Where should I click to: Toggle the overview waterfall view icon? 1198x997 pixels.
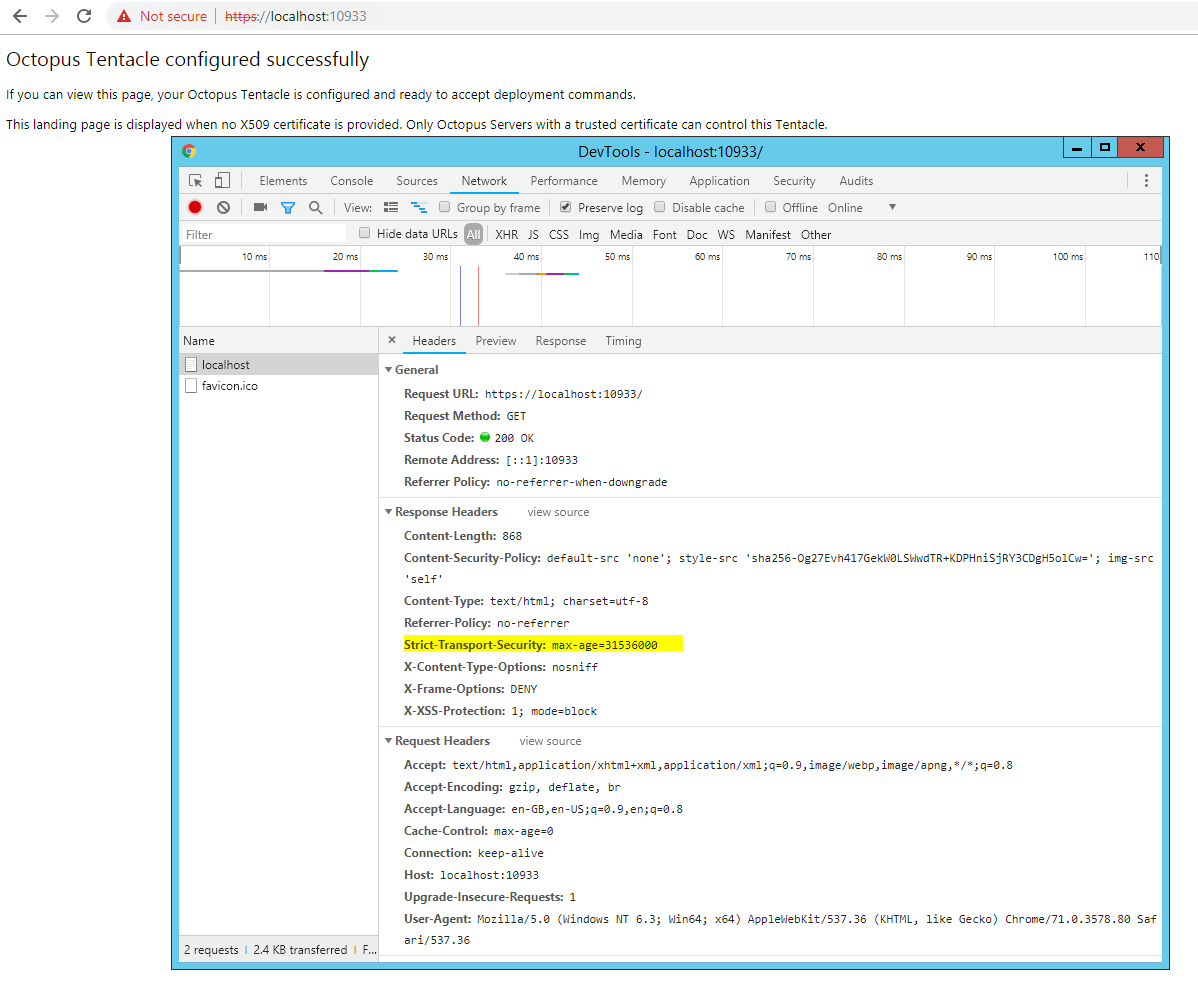419,207
